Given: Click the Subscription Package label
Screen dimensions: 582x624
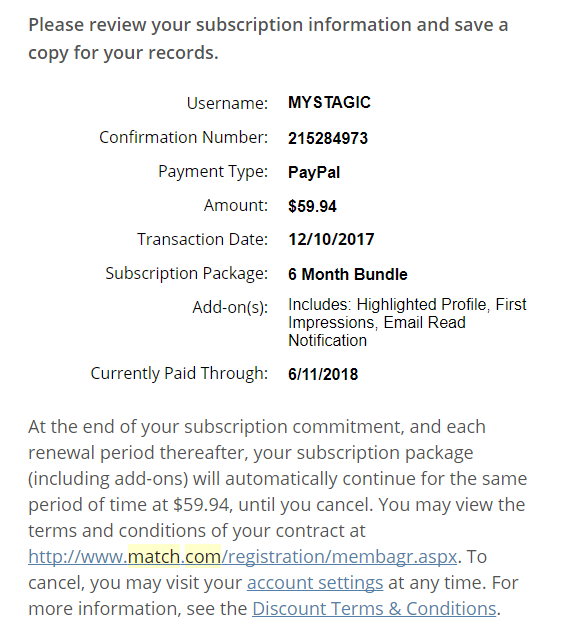Looking at the screenshot, I should (x=187, y=274).
